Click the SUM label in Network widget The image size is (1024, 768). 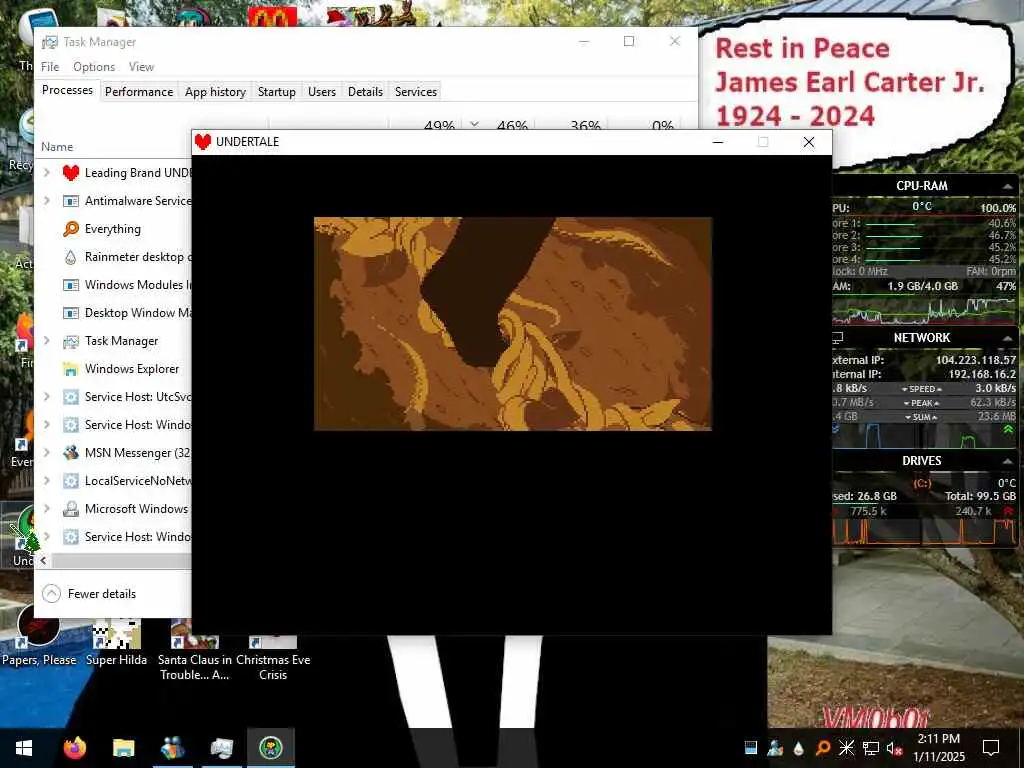[x=921, y=417]
